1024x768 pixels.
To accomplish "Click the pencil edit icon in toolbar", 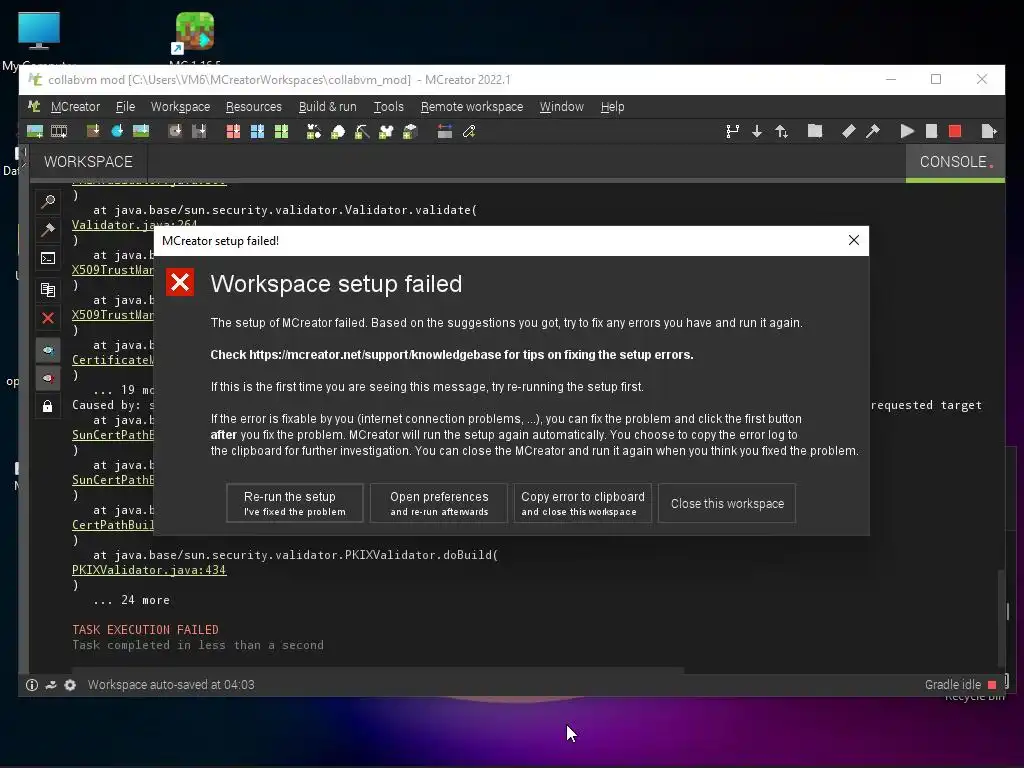I will pyautogui.click(x=469, y=132).
